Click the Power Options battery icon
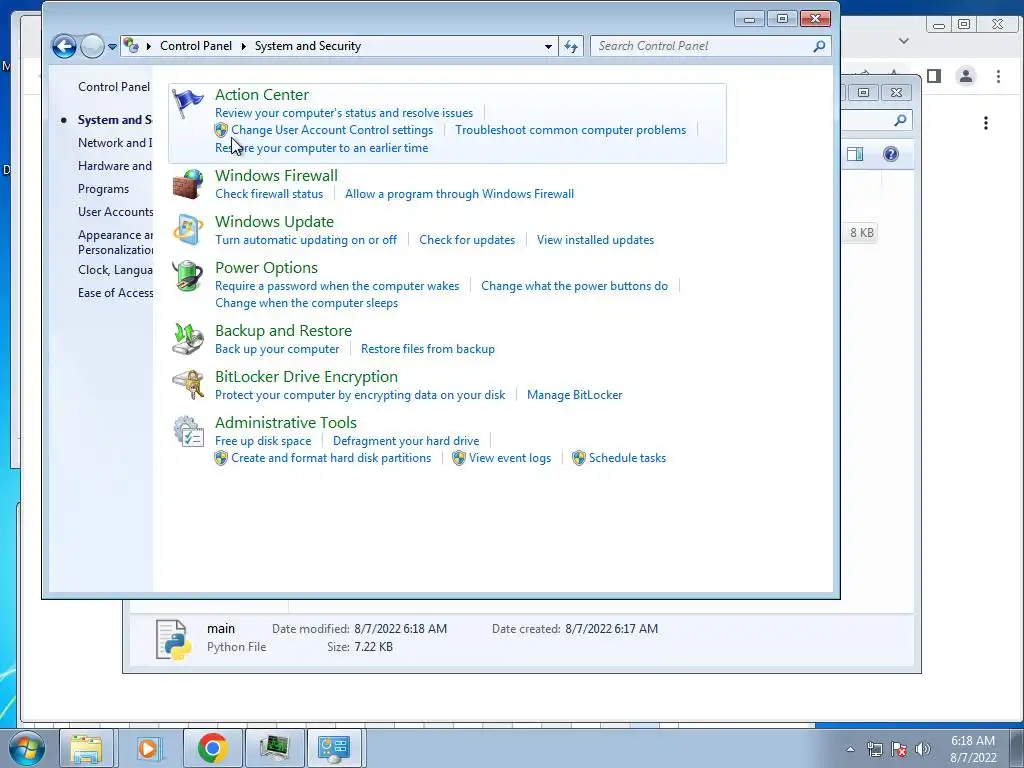 tap(188, 276)
